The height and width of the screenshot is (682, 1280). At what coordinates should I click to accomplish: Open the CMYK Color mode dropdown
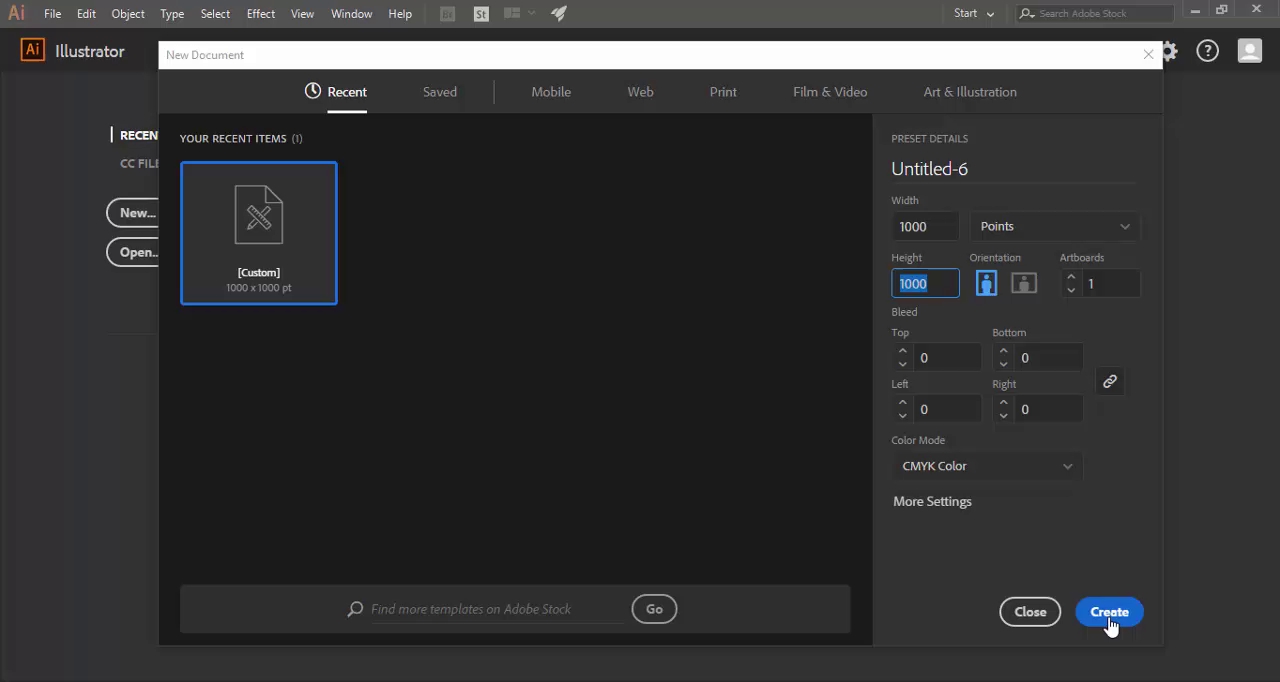[987, 466]
